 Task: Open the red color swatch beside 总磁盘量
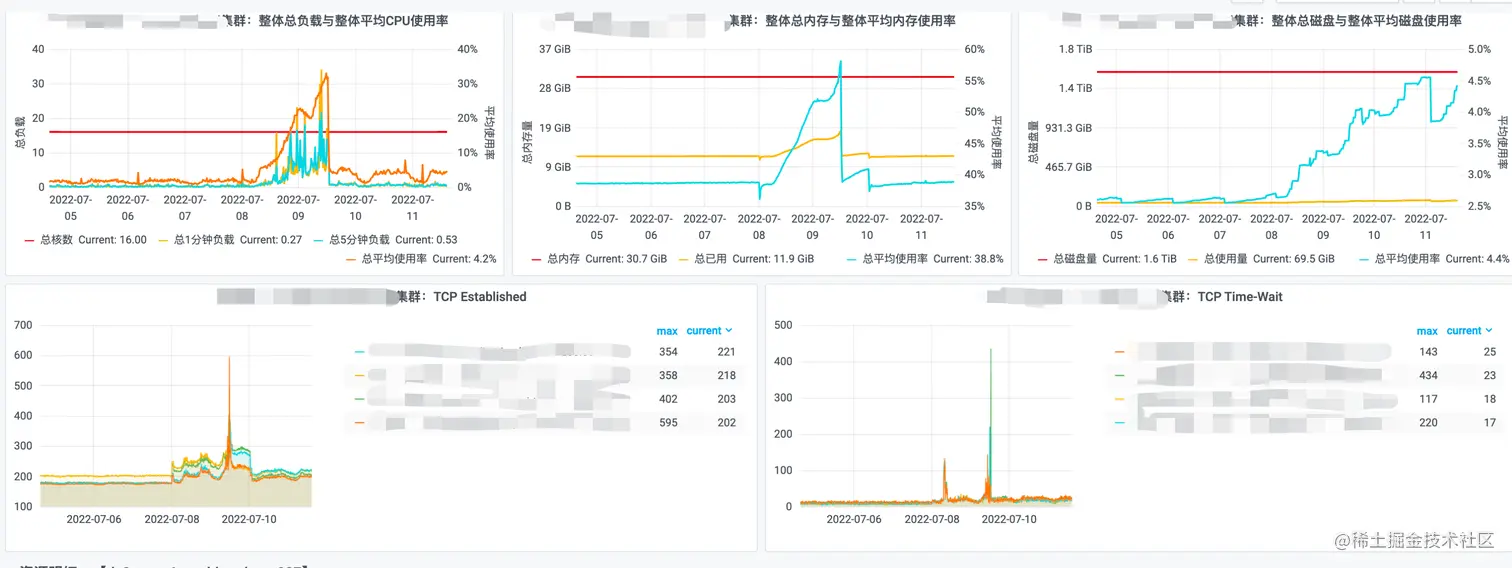click(x=1044, y=259)
